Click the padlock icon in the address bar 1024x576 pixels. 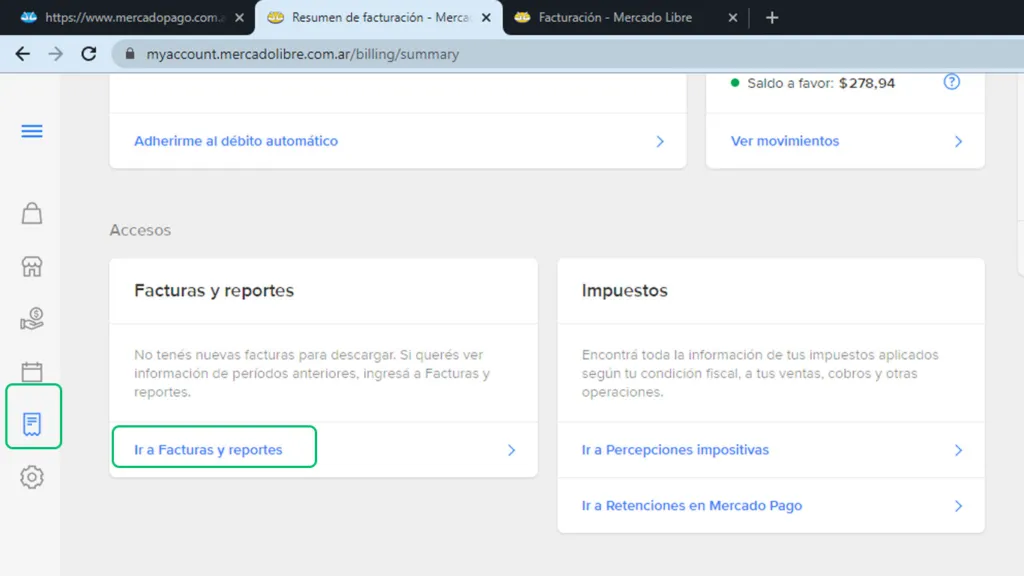click(130, 55)
